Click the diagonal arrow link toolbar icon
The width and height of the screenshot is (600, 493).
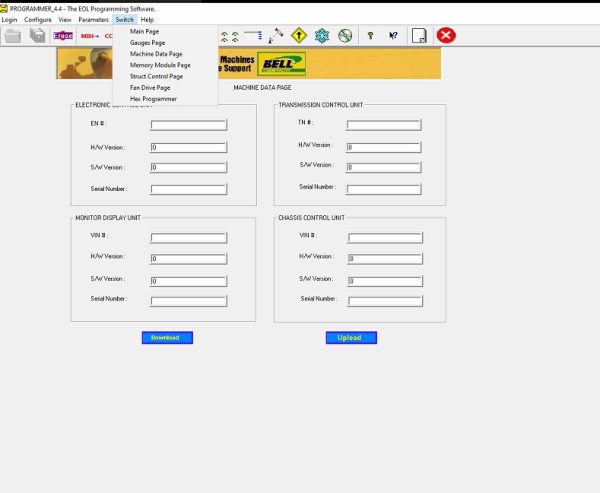(276, 36)
